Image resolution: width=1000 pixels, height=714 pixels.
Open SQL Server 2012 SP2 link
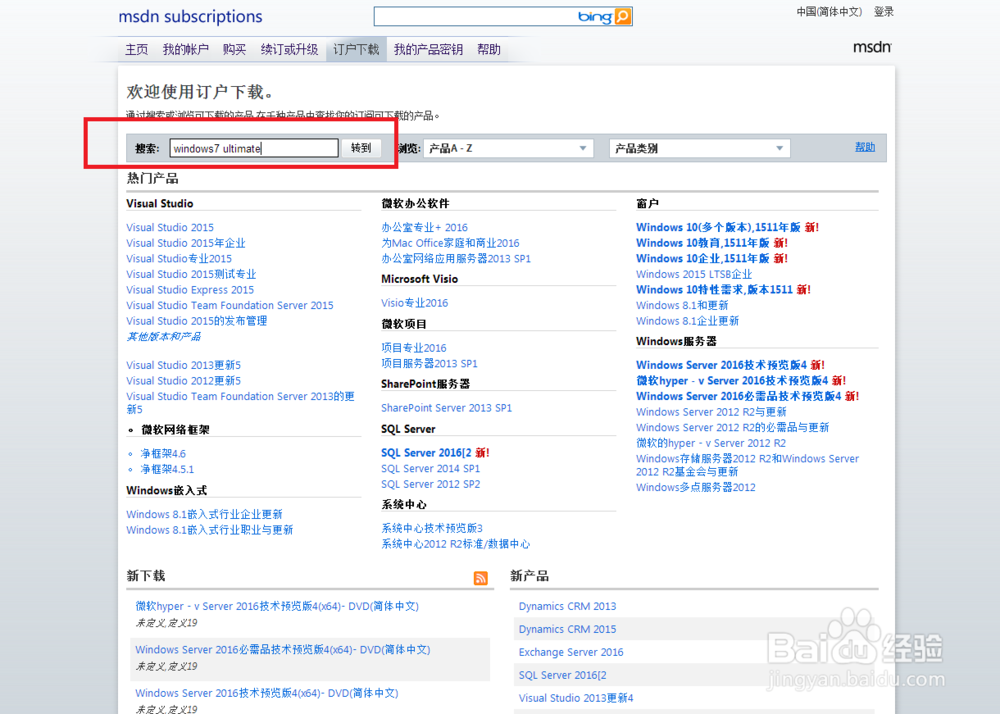point(430,484)
